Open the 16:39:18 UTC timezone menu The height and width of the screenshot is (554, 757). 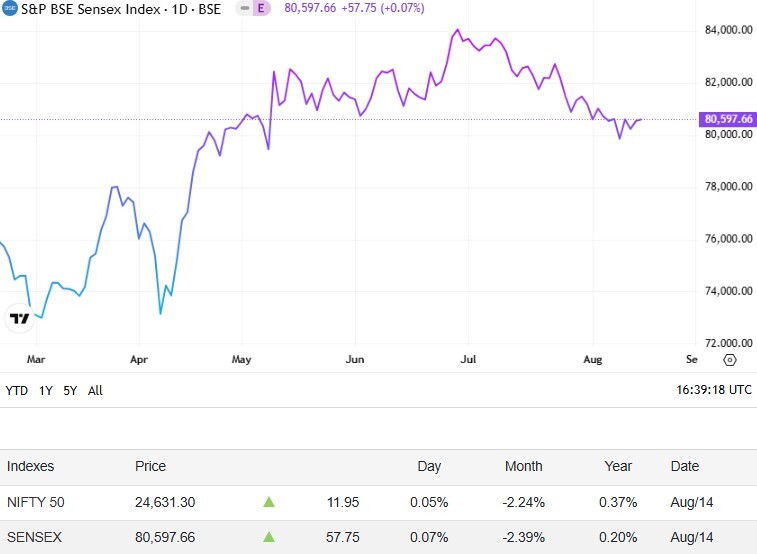point(712,391)
